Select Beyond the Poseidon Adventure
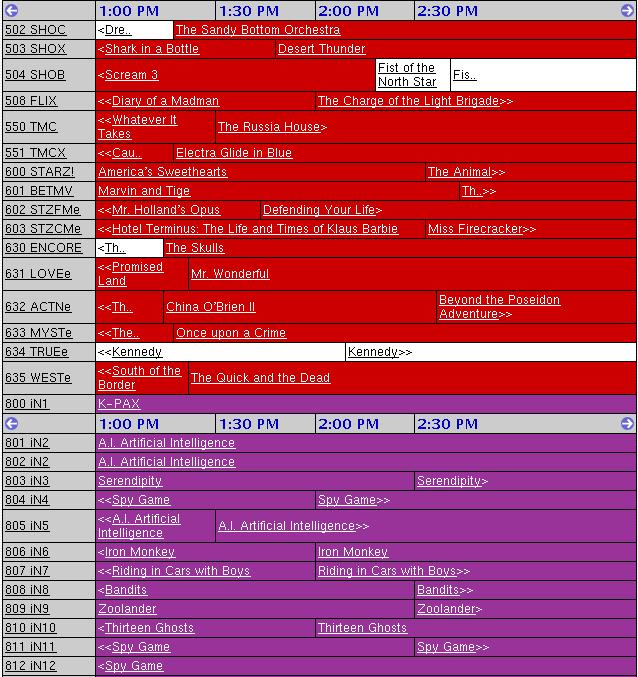The height and width of the screenshot is (677, 638). [499, 307]
